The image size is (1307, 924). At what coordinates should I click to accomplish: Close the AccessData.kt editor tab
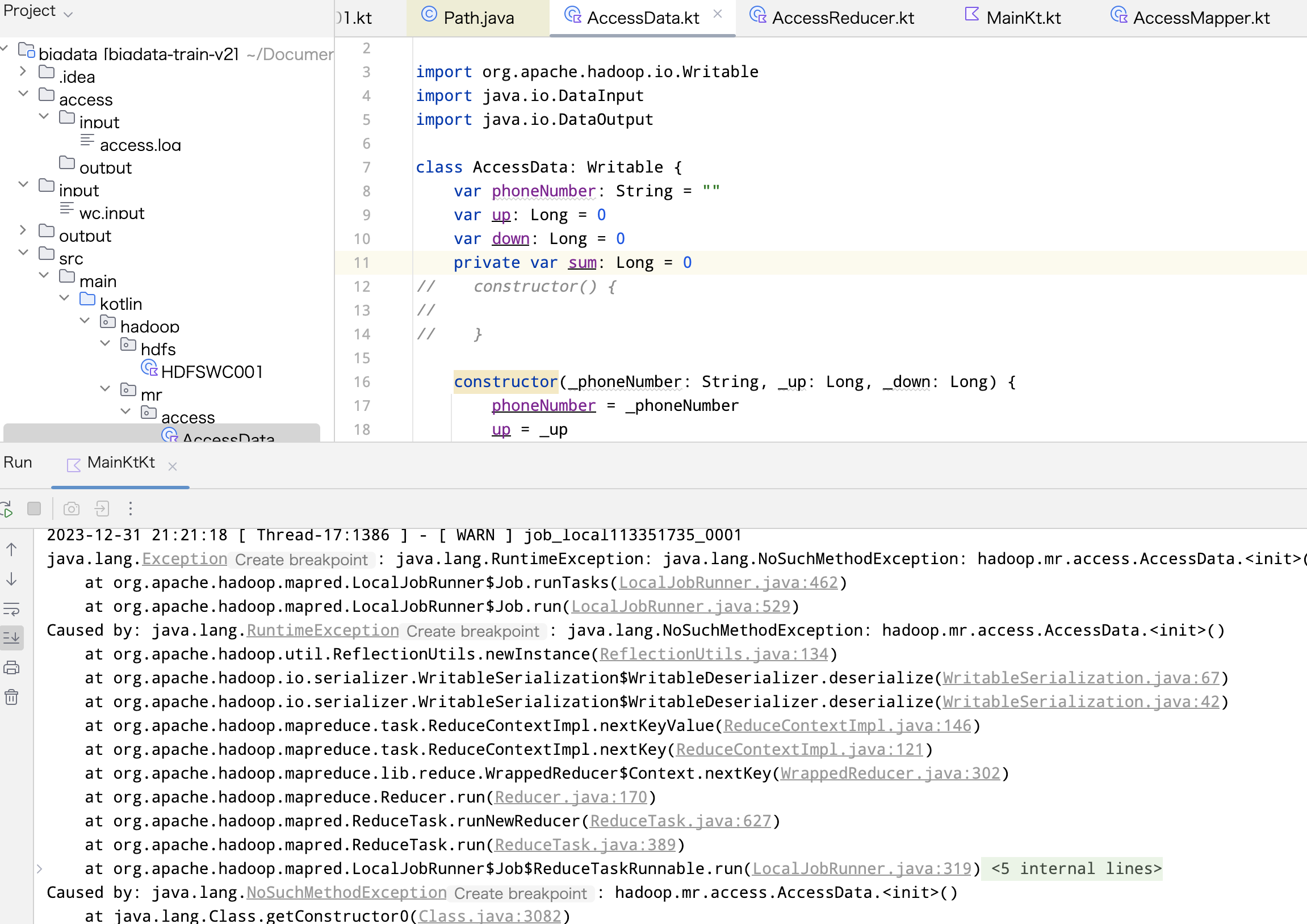click(x=718, y=14)
